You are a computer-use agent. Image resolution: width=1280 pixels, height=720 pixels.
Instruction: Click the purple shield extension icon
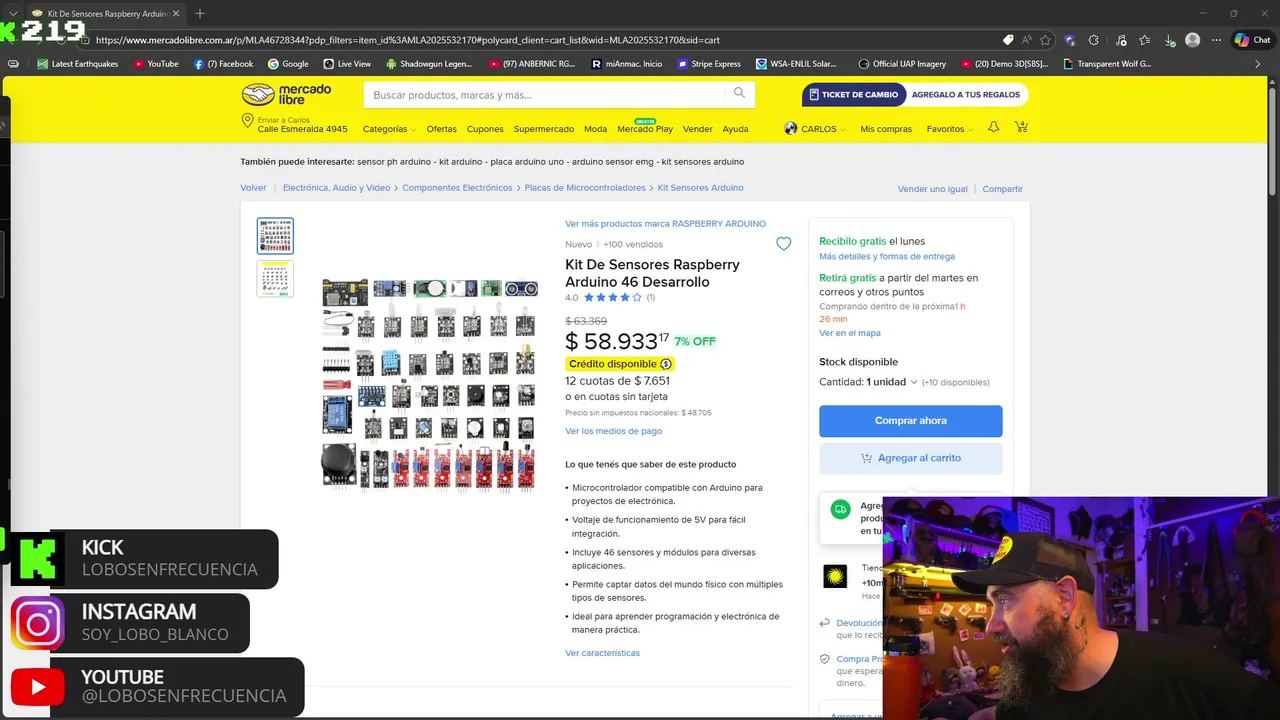pyautogui.click(x=1070, y=40)
